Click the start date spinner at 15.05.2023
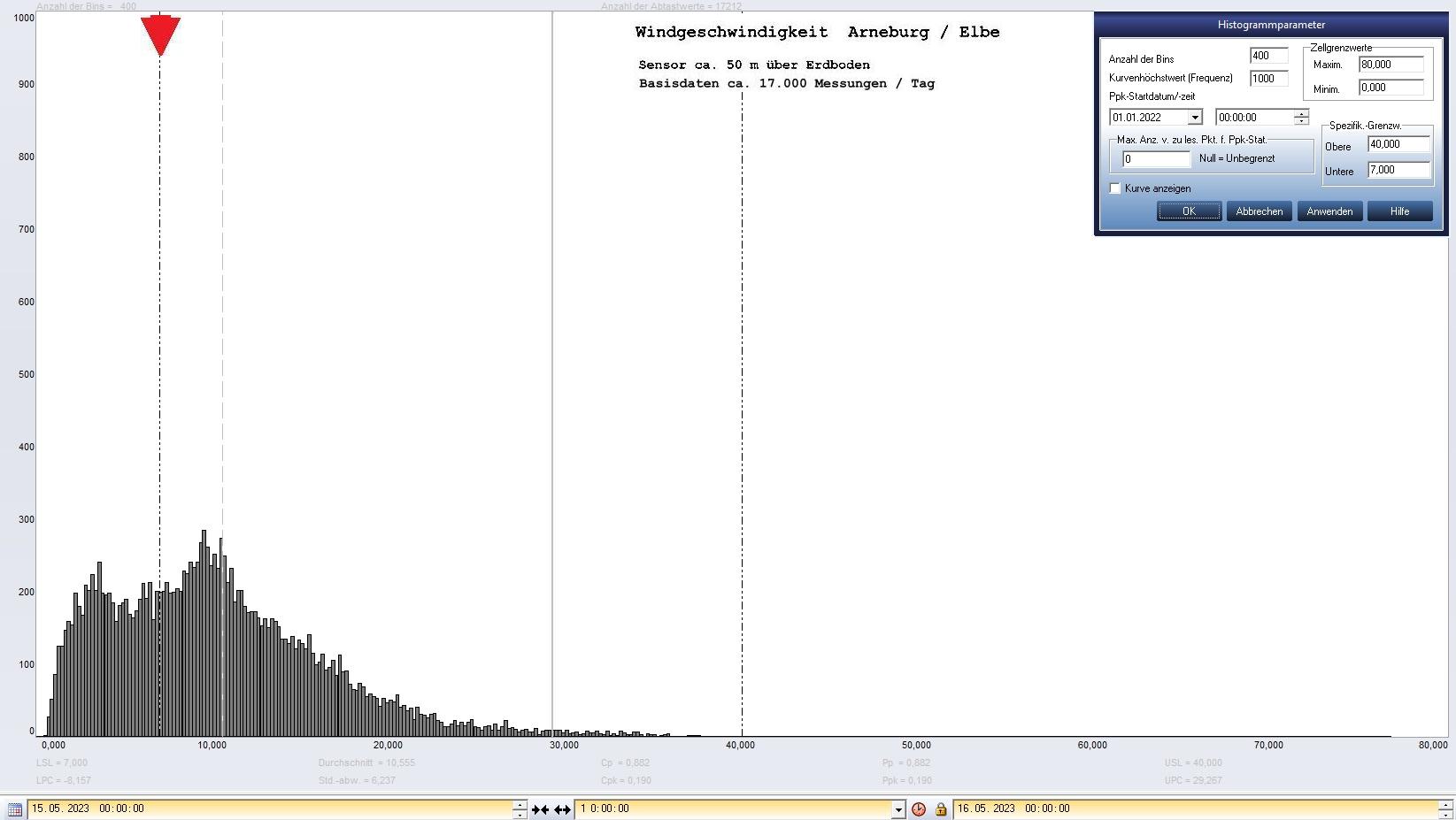 [520, 809]
